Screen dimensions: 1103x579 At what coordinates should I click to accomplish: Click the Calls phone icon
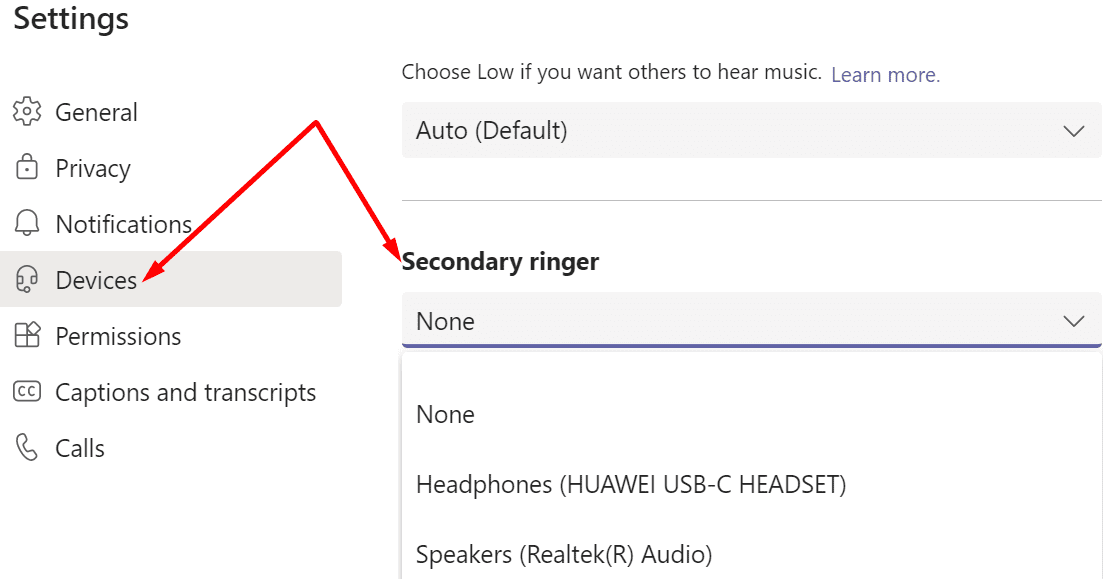tap(27, 447)
